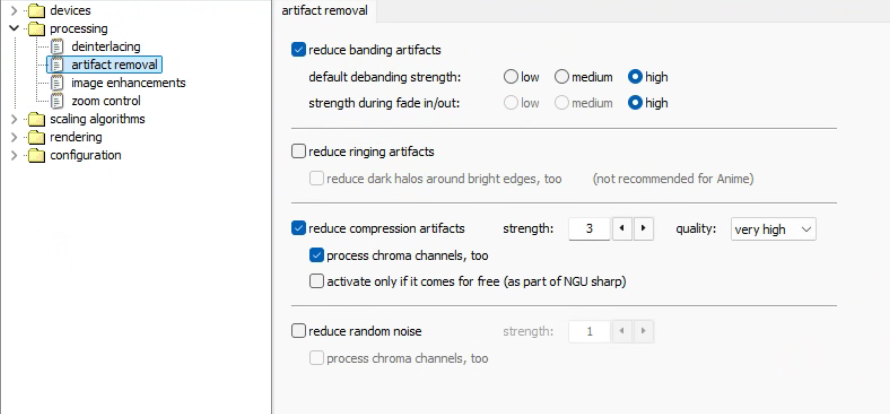
Task: Click the image enhancements page icon
Action: [x=57, y=83]
